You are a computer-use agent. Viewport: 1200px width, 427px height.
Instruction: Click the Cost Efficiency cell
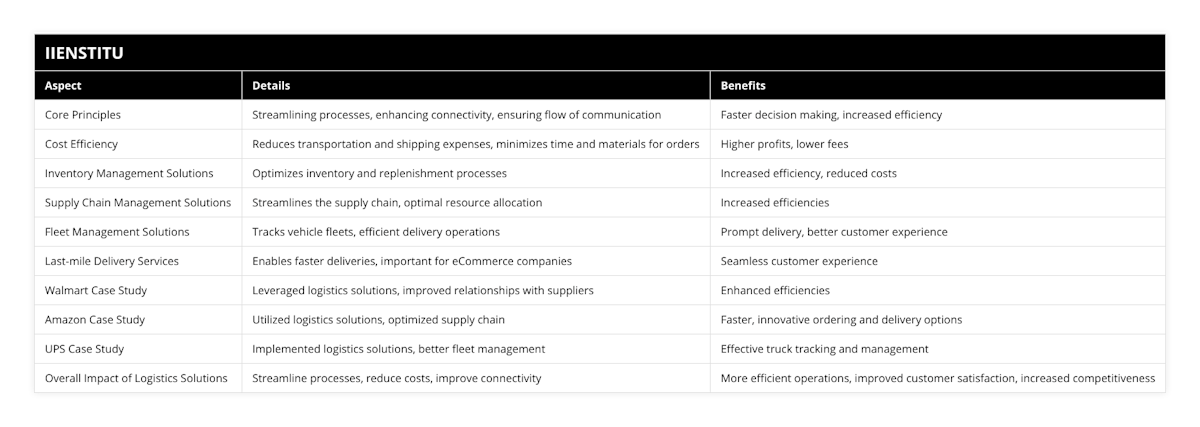[x=81, y=144]
